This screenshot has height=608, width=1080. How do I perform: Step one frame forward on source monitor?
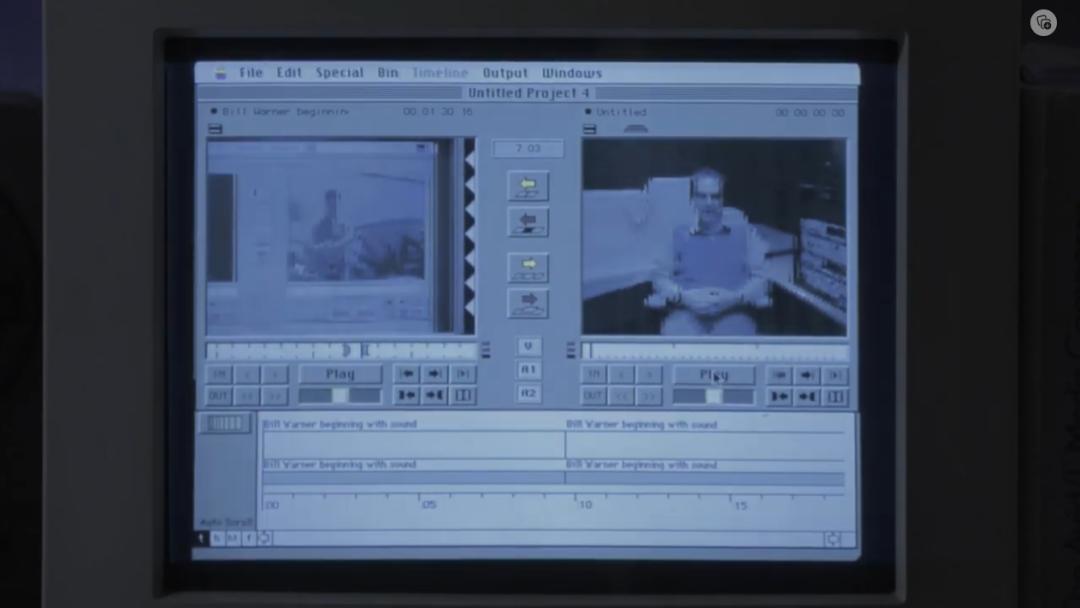point(274,374)
